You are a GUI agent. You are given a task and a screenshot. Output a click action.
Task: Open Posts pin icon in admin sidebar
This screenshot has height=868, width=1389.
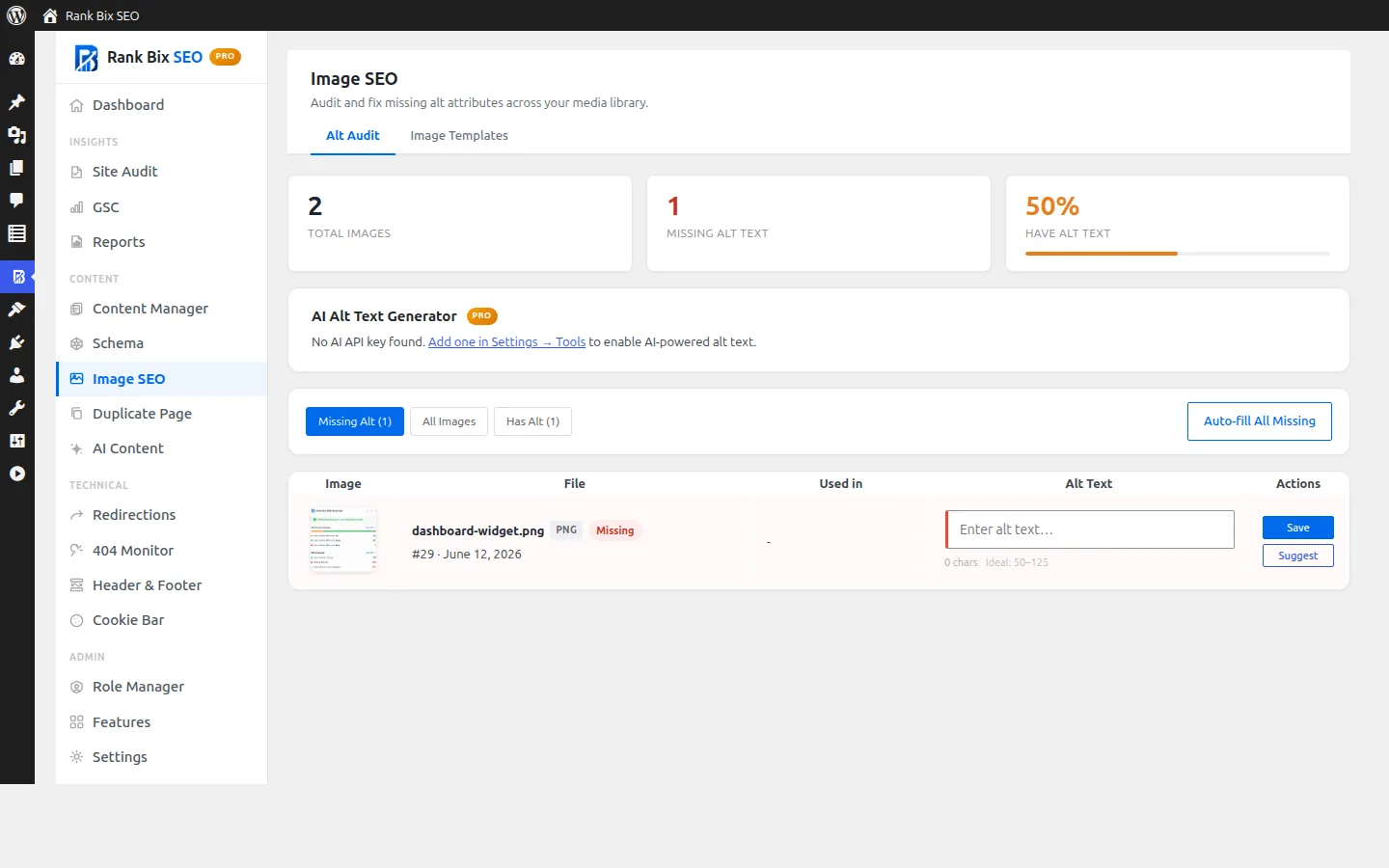tap(16, 102)
